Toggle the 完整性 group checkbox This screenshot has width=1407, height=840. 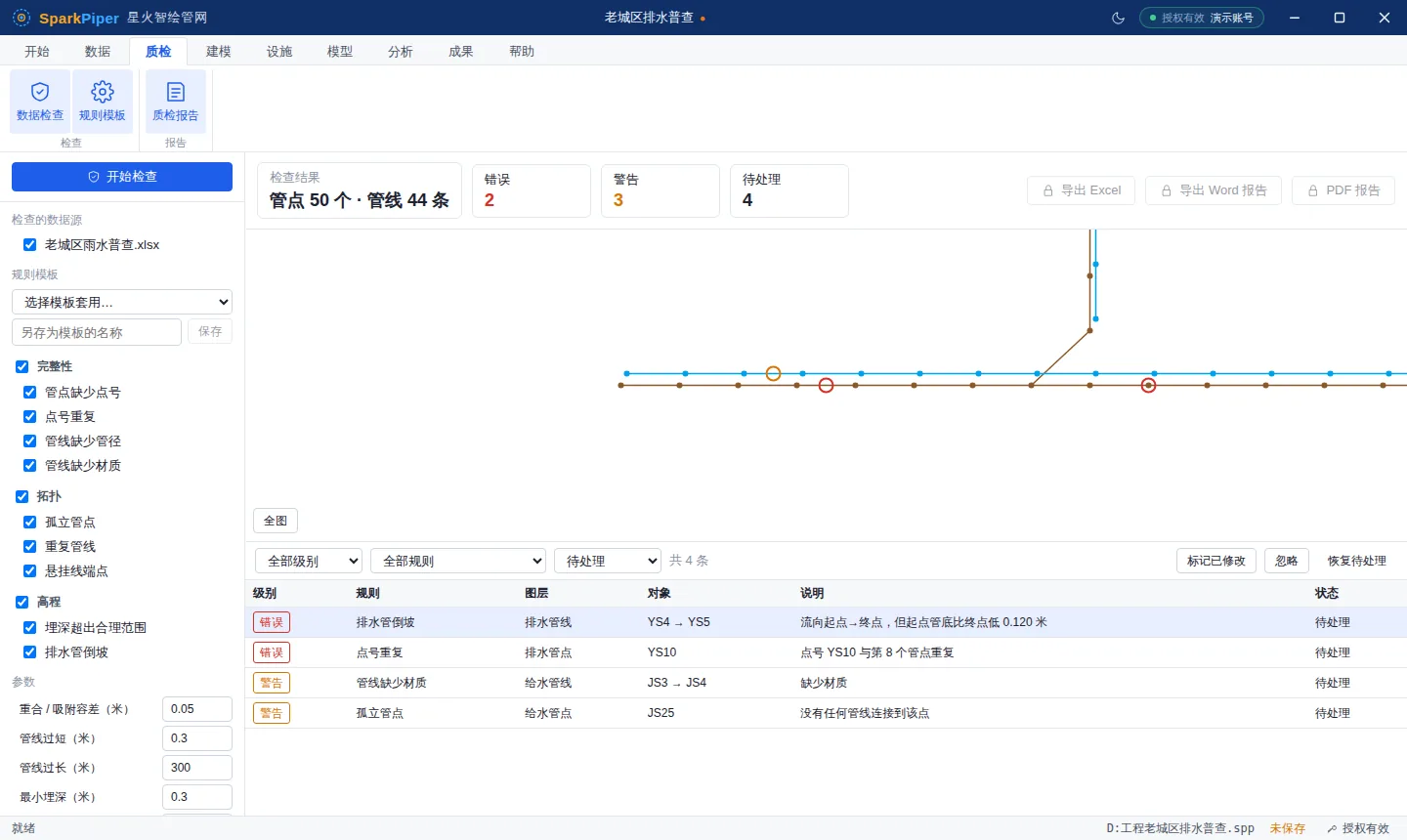pyautogui.click(x=22, y=366)
